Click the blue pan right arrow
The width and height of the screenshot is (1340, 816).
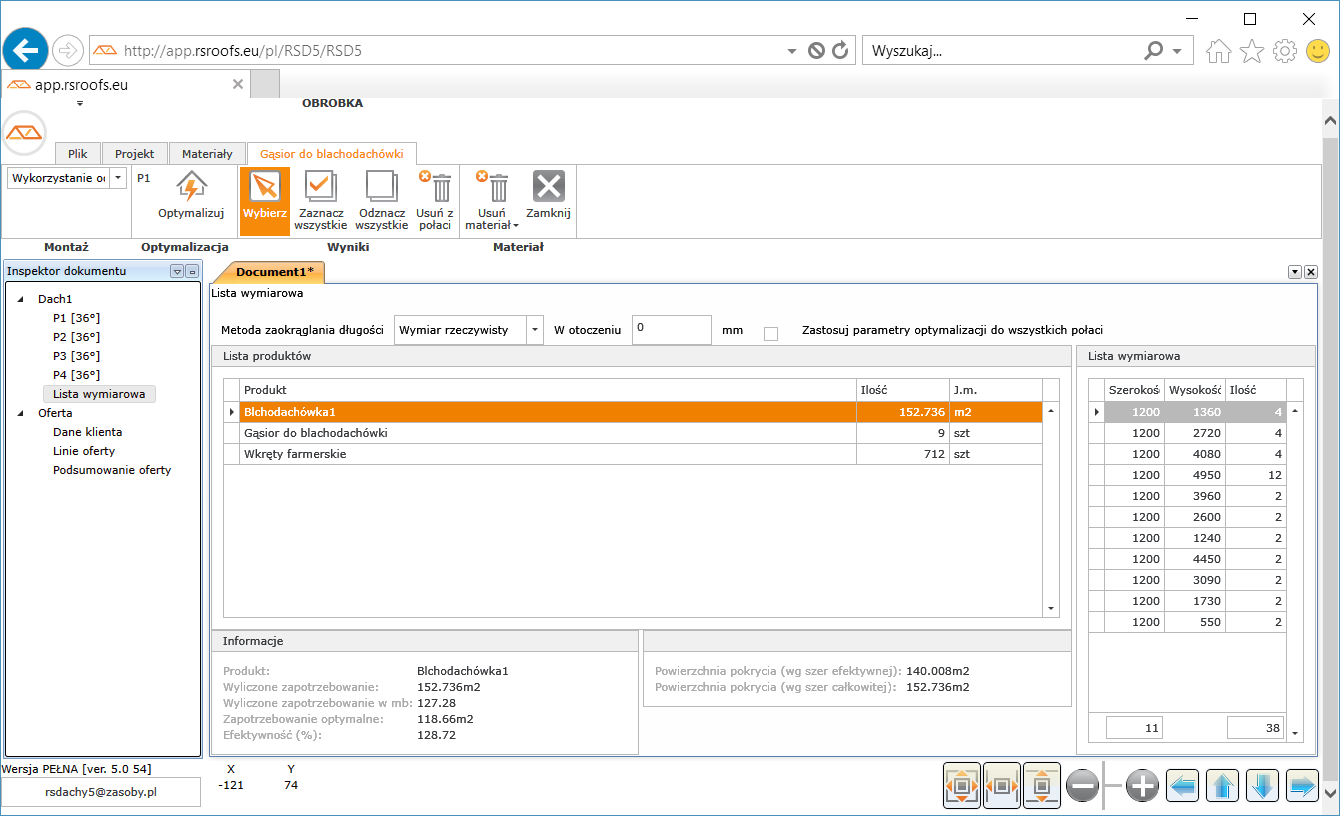point(1302,786)
